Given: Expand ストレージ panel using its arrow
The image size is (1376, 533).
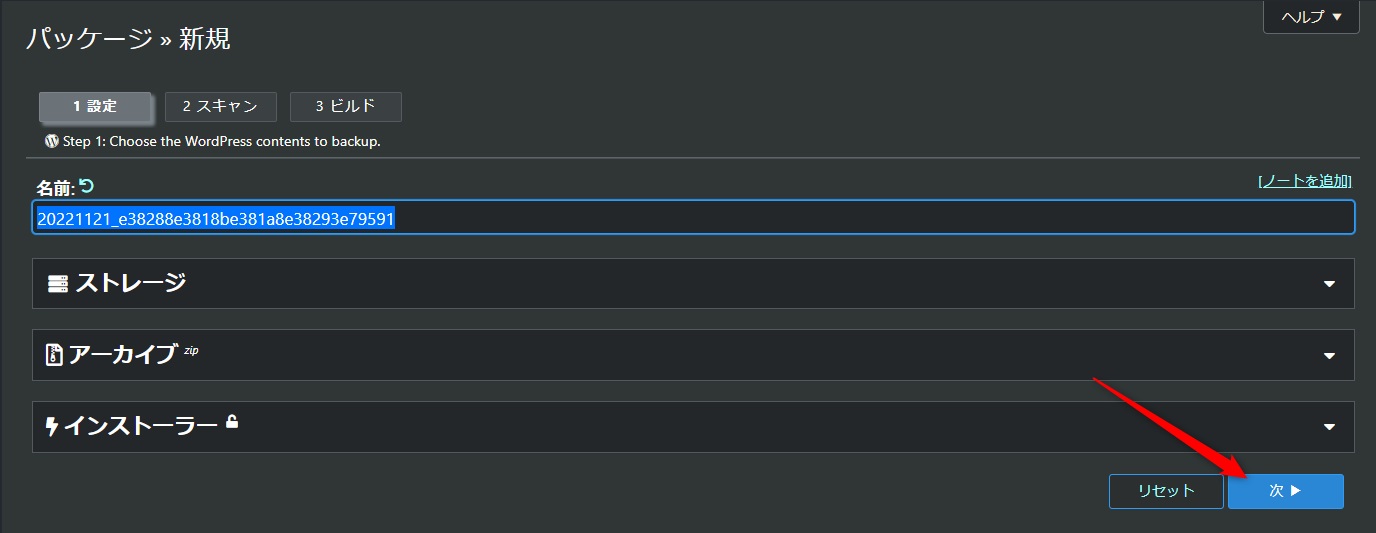Looking at the screenshot, I should [x=1329, y=284].
